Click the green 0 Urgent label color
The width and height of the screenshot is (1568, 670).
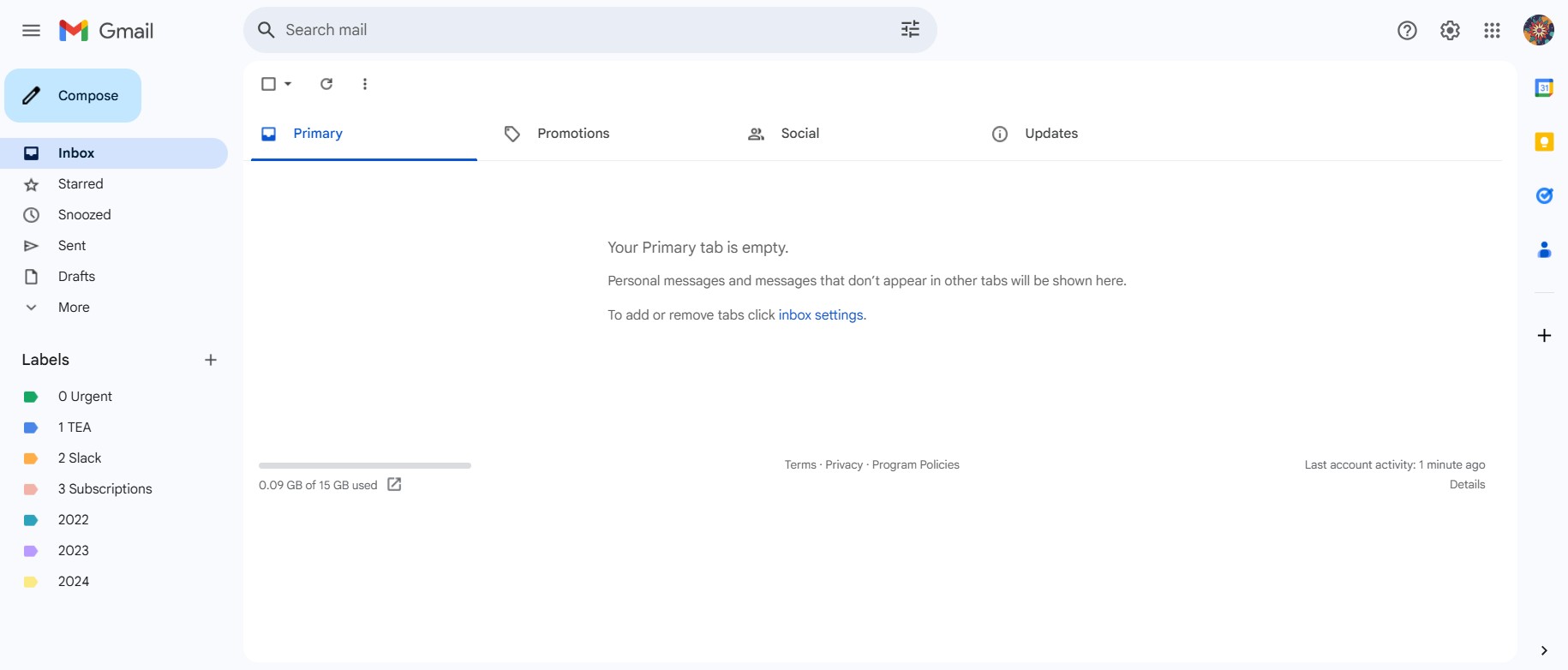pyautogui.click(x=31, y=397)
